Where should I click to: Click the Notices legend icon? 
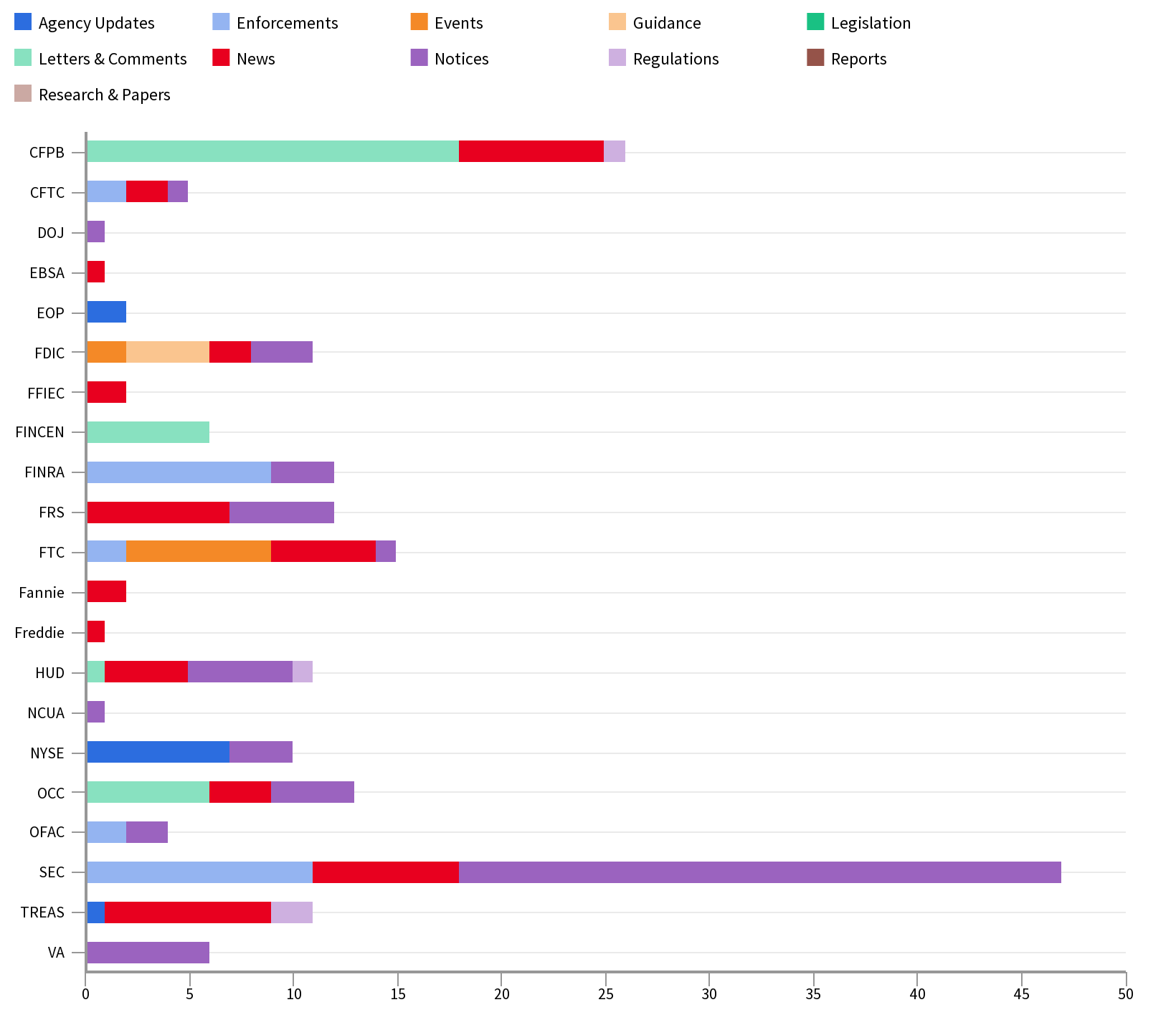(419, 58)
